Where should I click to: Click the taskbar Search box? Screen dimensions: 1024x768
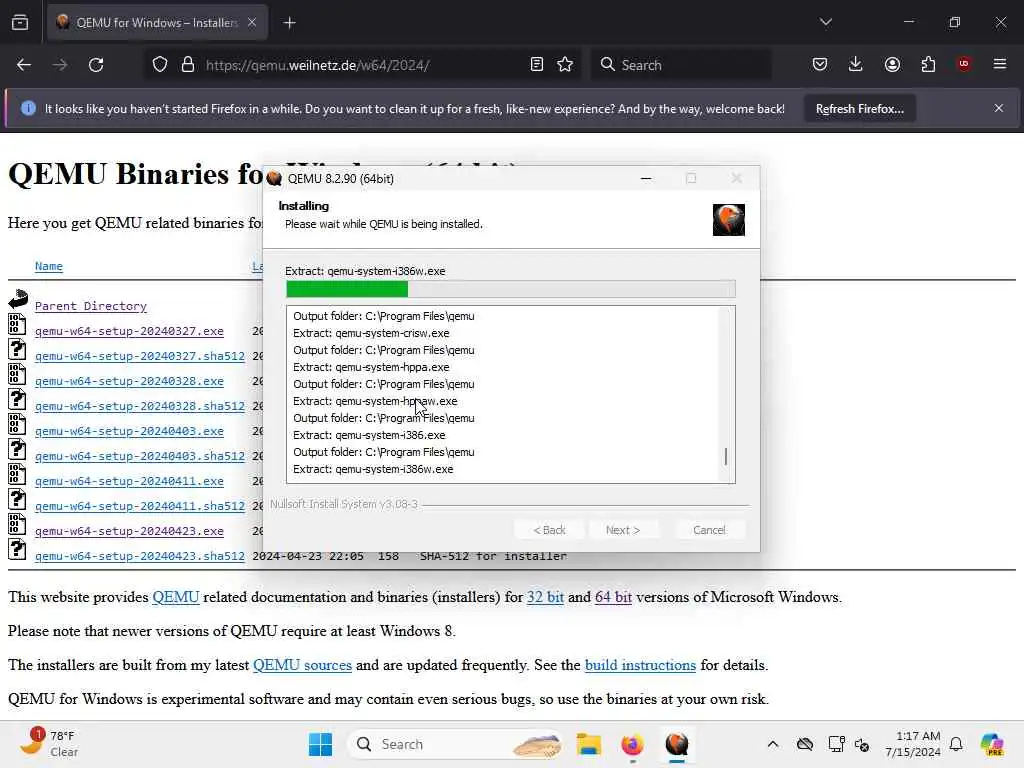(x=457, y=744)
